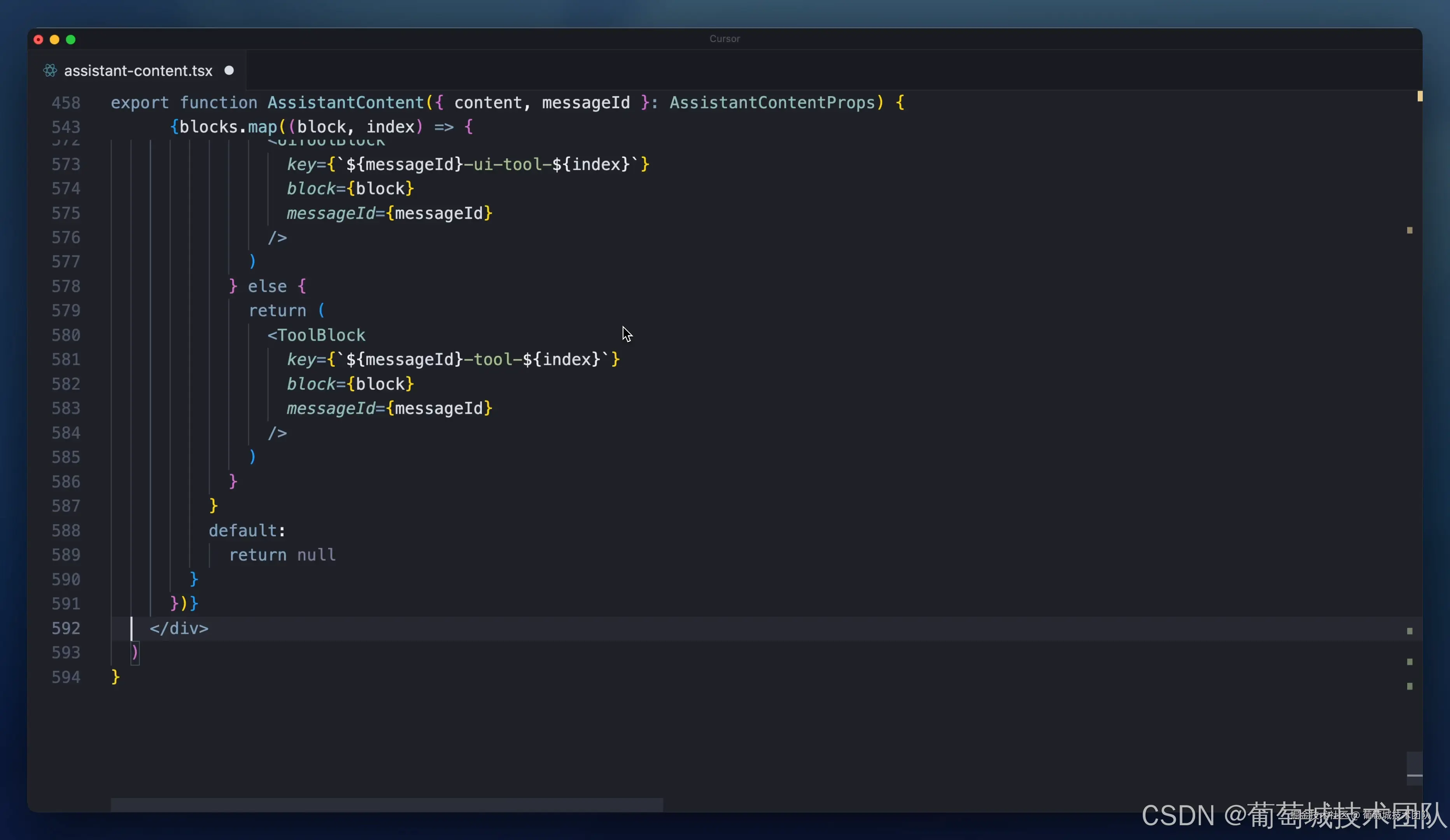Click AssistantContentProps type in the sticky header

772,102
